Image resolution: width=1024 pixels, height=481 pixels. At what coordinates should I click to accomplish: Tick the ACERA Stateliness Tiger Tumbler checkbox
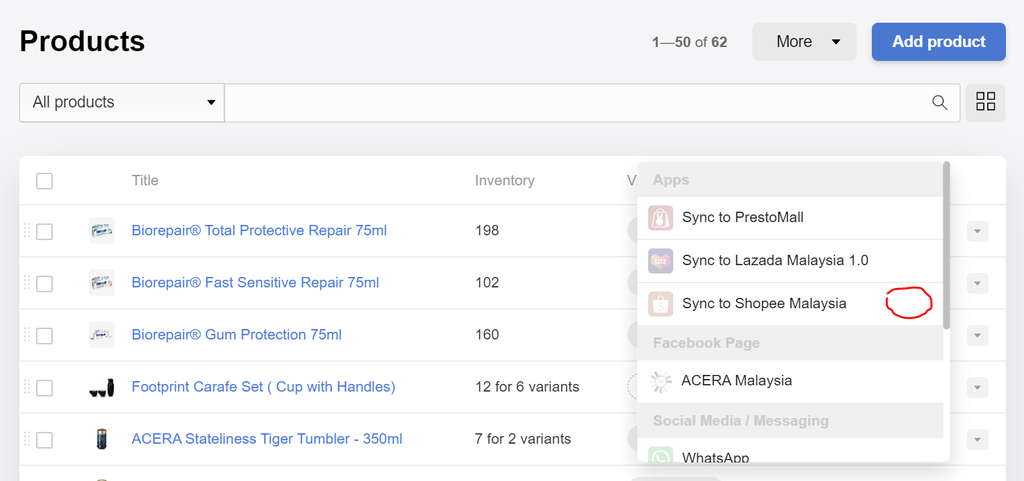pos(44,439)
